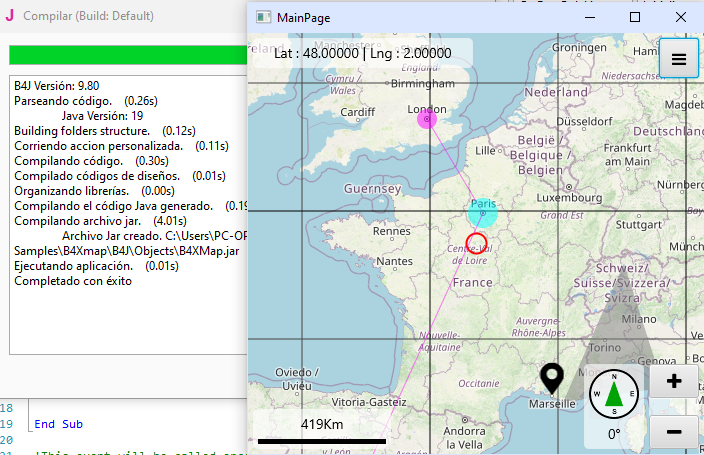Screen dimensions: 704x455
Task: Select the 'Completado con éxito' log line
Action: (73, 281)
